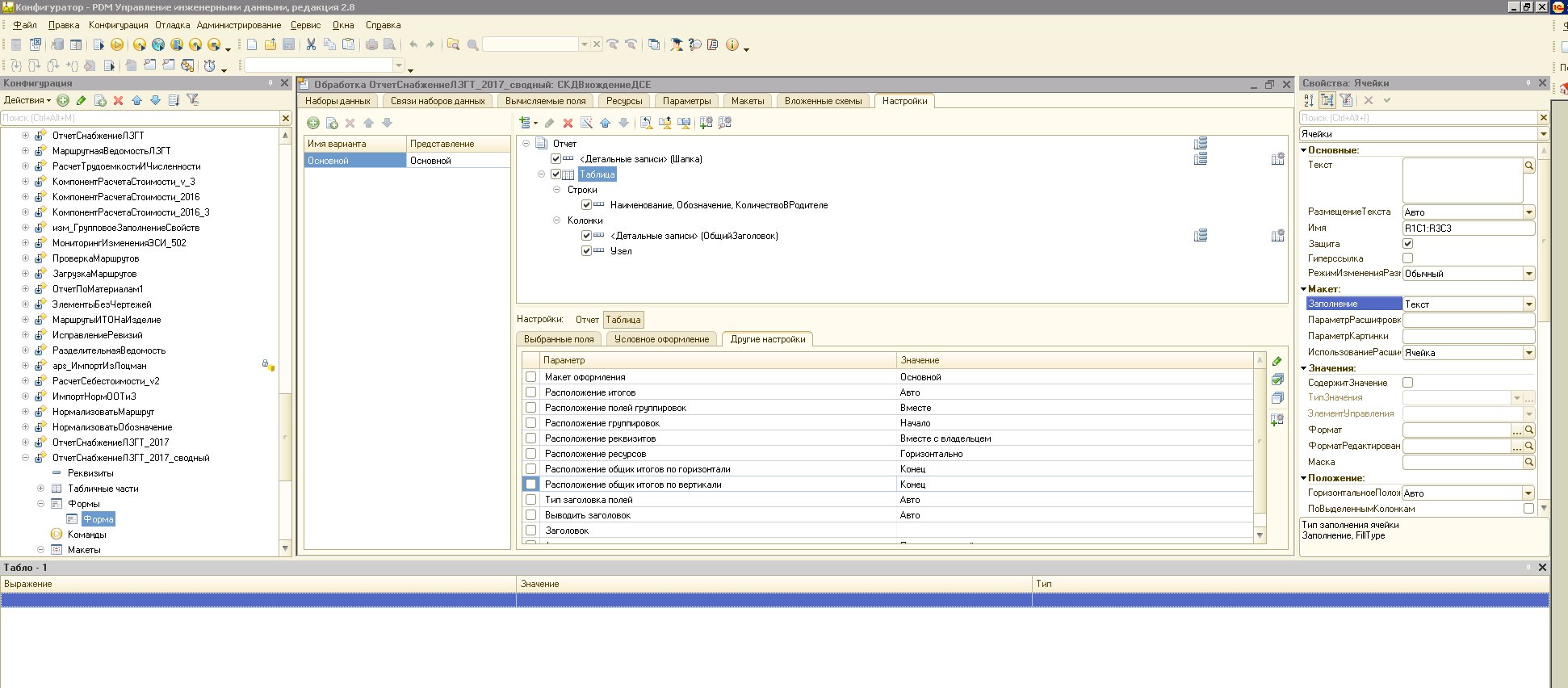Screen dimensions: 1568x688
Task: Uncheck the Таблица element checkbox
Action: click(x=556, y=174)
